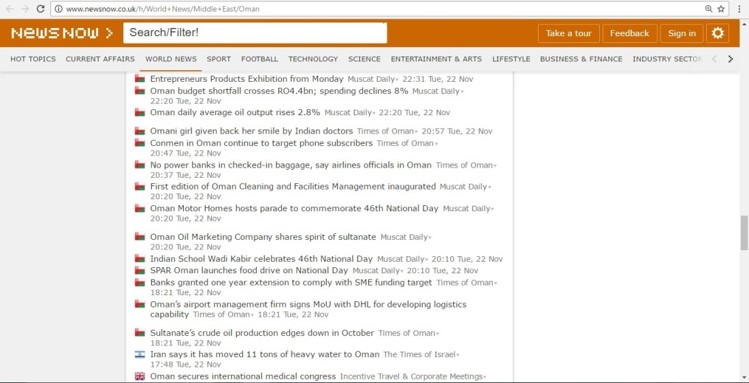749x383 pixels.
Task: Open the LIFESTYLE menu
Action: coord(511,59)
